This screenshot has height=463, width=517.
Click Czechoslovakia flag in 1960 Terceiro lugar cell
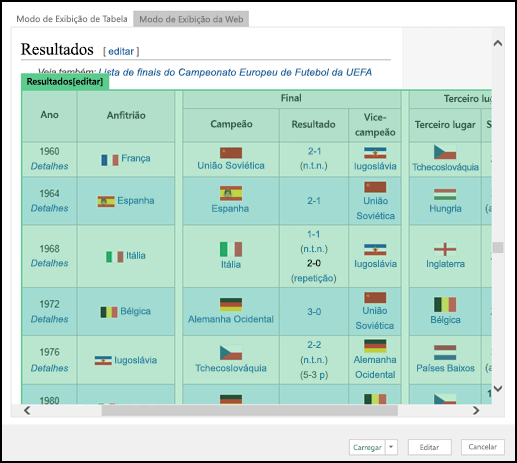pyautogui.click(x=445, y=152)
